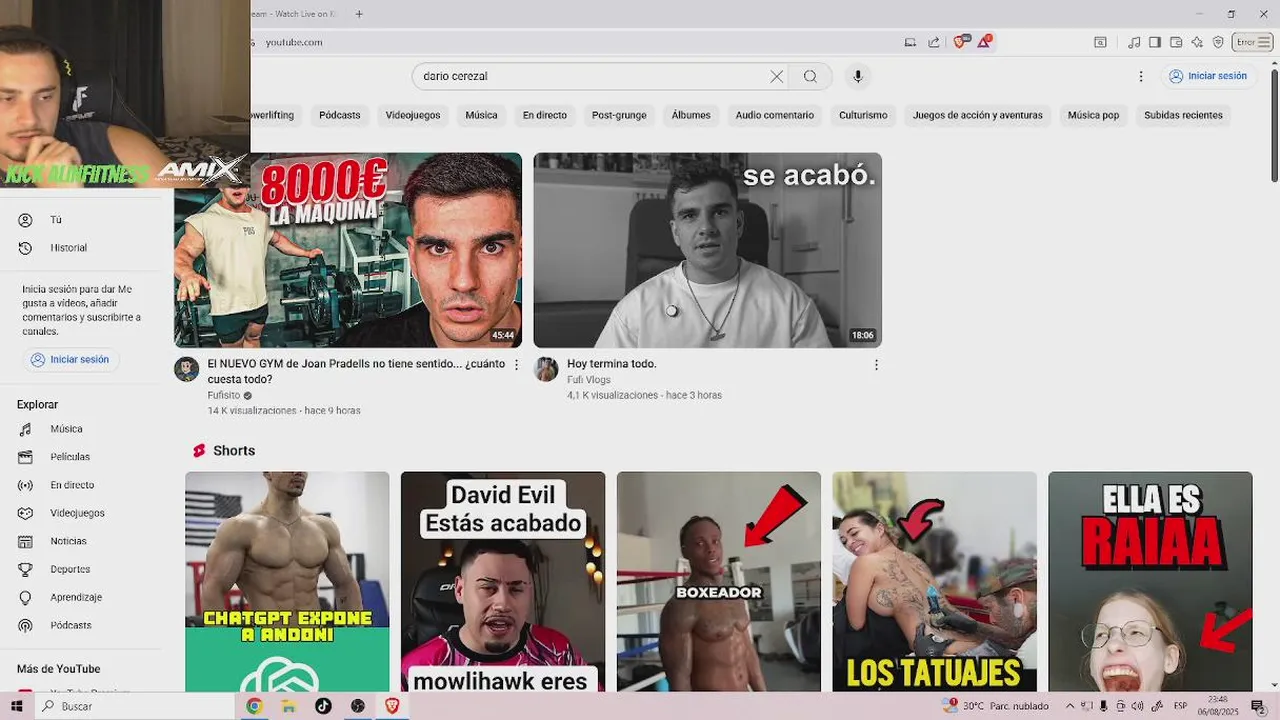The image size is (1280, 720).
Task: Open a new browser tab with plus
Action: tap(359, 14)
